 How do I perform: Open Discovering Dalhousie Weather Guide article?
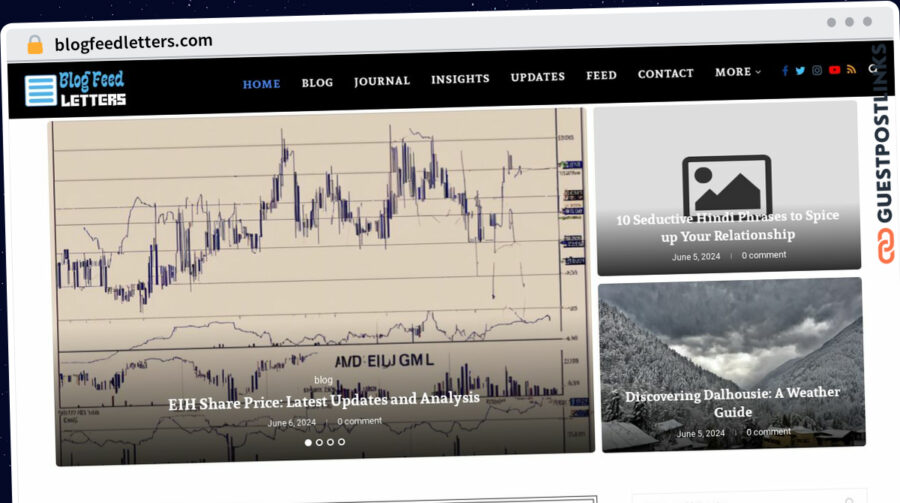[732, 403]
